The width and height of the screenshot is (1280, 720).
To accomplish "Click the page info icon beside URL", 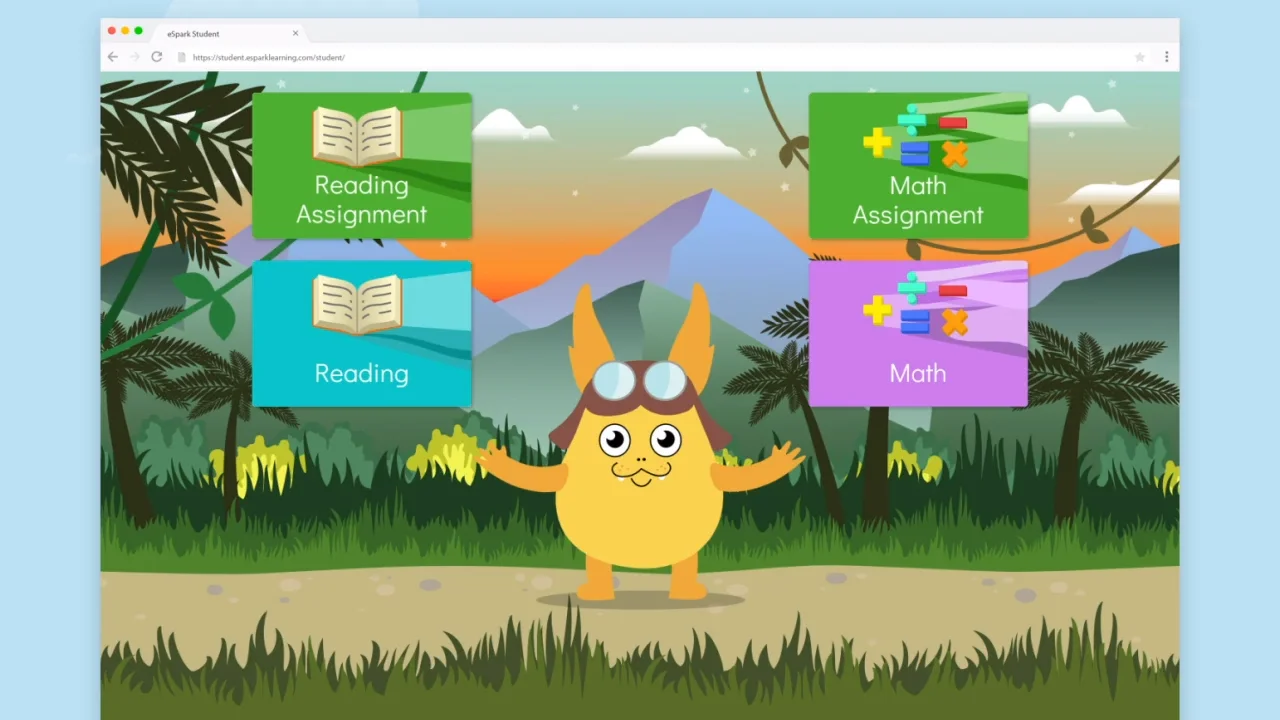I will [182, 57].
